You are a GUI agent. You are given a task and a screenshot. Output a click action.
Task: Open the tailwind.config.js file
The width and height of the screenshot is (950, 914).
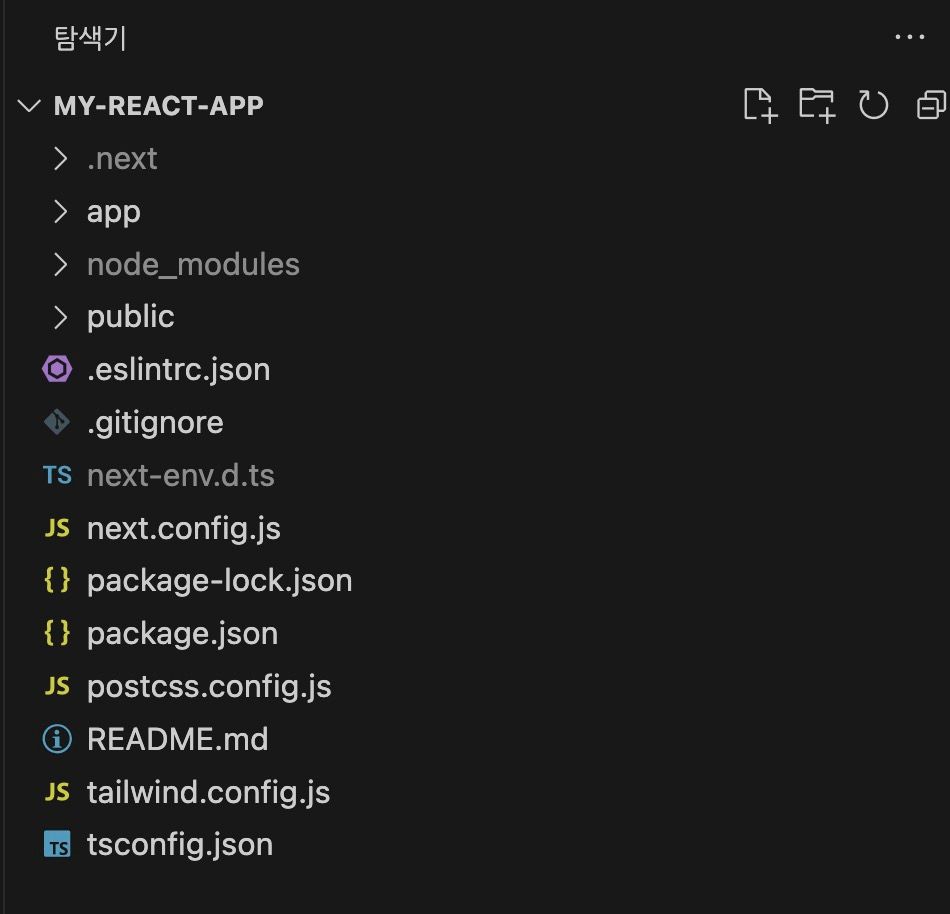[208, 792]
